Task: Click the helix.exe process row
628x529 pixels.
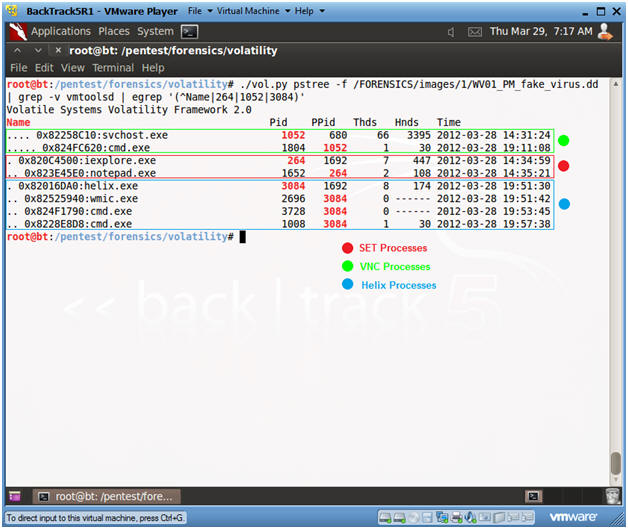Action: [280, 186]
